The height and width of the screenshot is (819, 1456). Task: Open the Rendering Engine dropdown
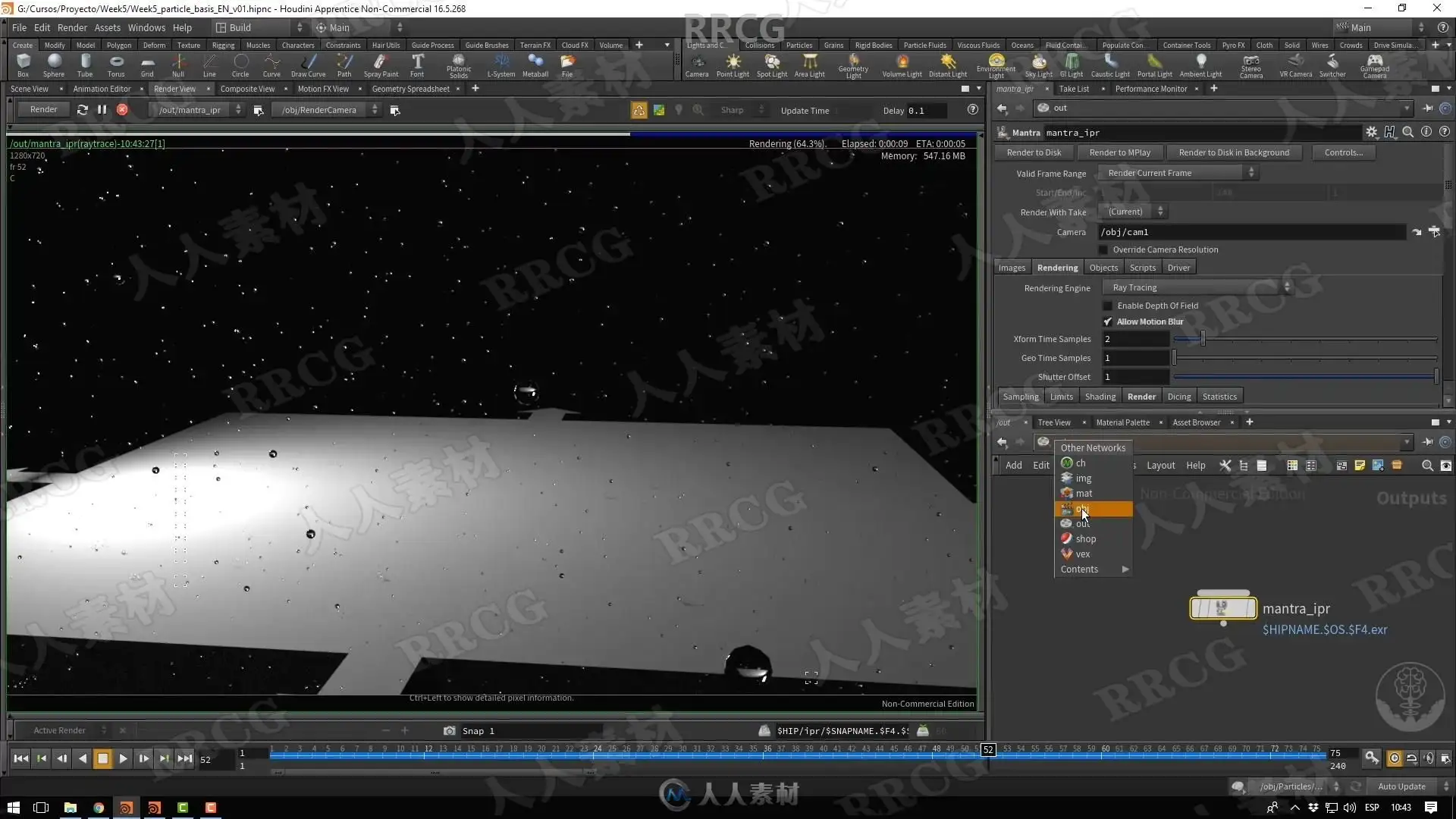1198,287
